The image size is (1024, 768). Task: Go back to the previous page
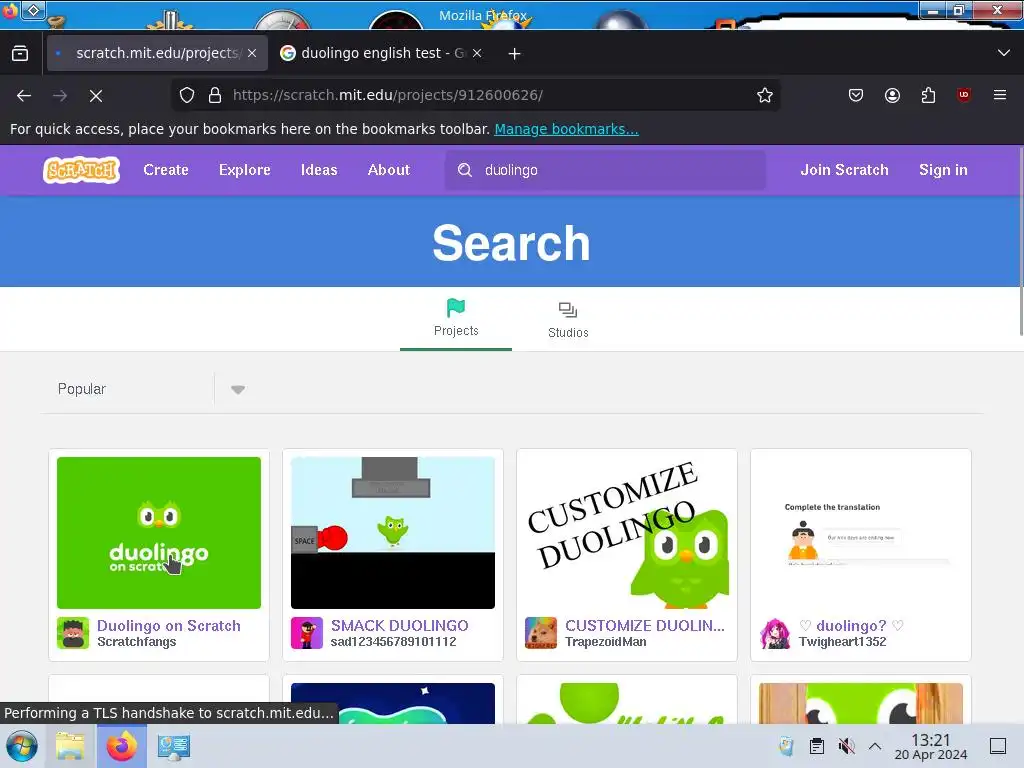pos(24,95)
